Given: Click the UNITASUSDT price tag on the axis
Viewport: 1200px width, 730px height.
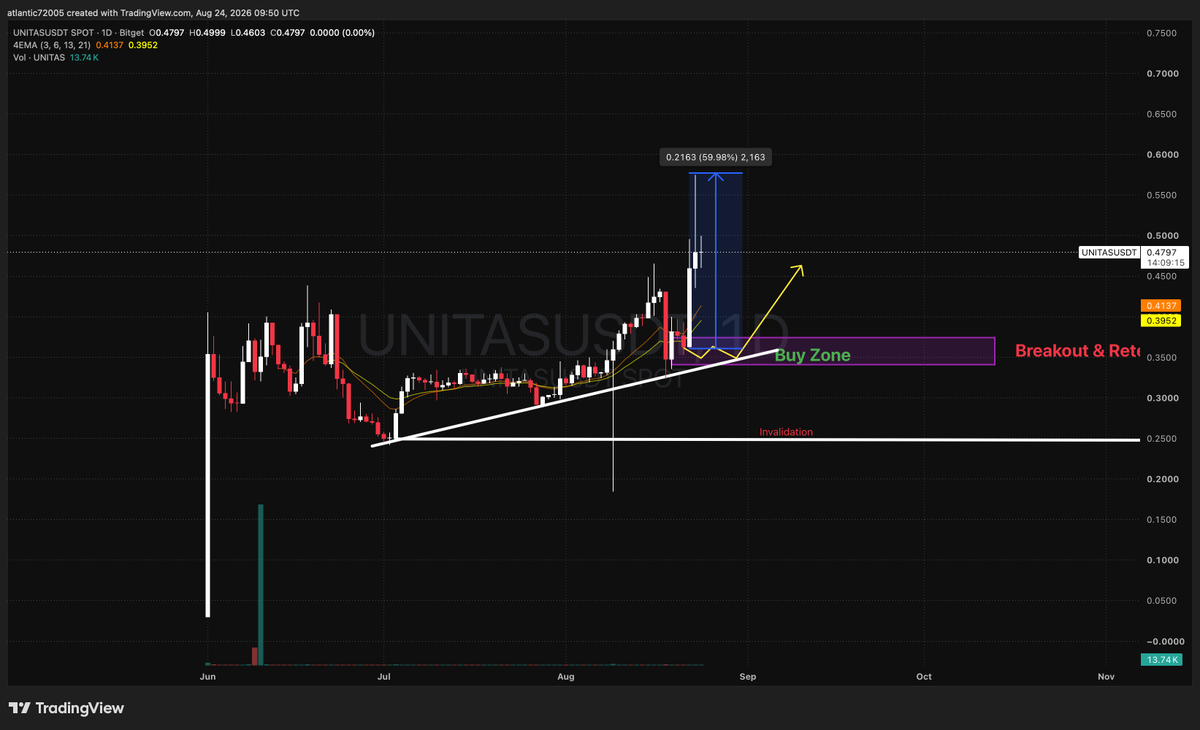Looking at the screenshot, I should pos(1109,252).
